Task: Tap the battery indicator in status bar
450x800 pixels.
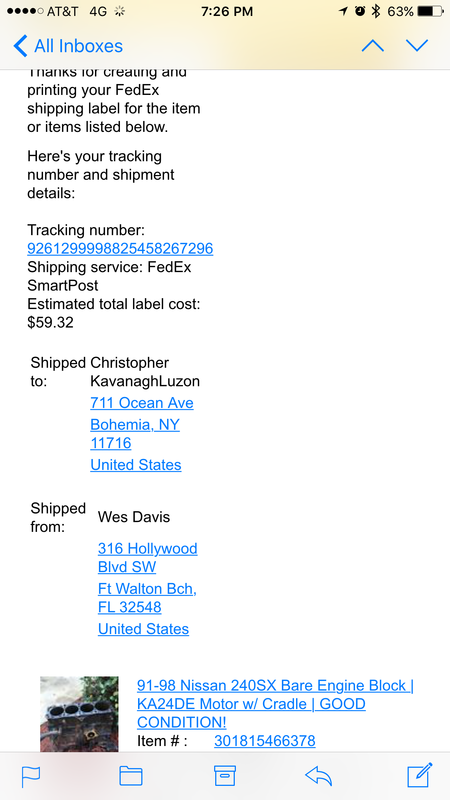Action: (430, 11)
